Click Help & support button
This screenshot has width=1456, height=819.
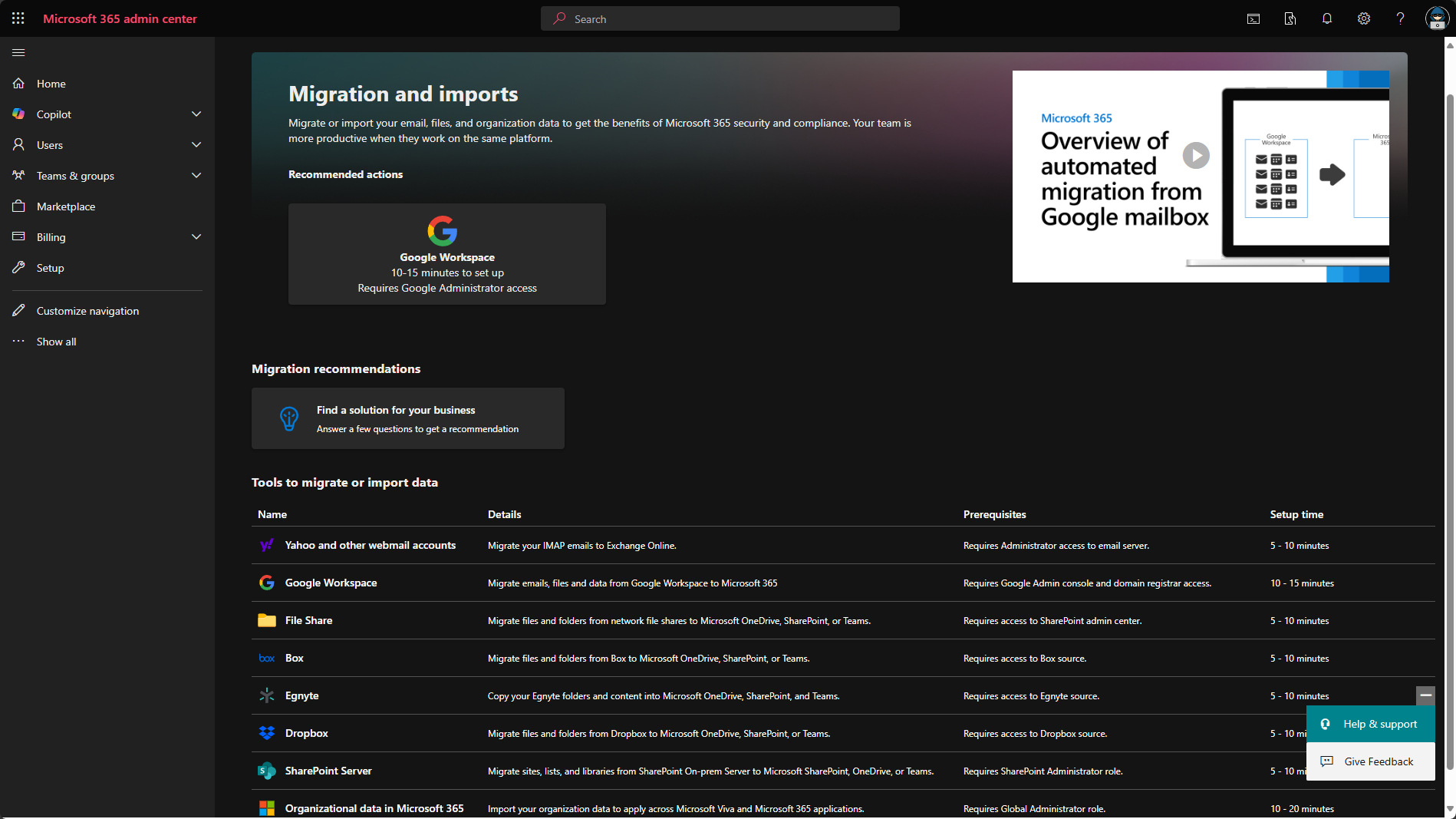(1371, 724)
